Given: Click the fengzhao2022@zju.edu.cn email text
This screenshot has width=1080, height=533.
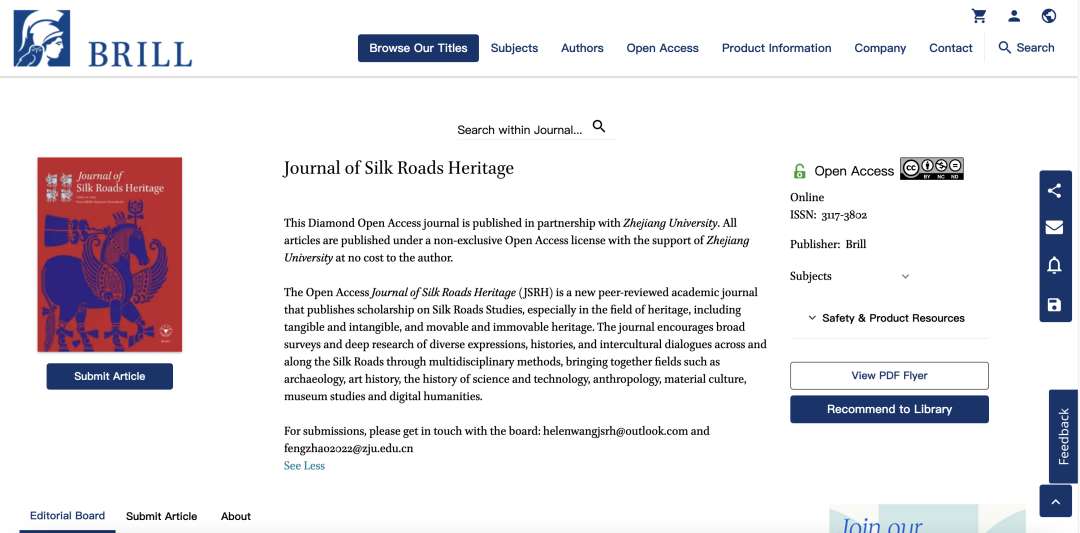Looking at the screenshot, I should click(x=349, y=448).
